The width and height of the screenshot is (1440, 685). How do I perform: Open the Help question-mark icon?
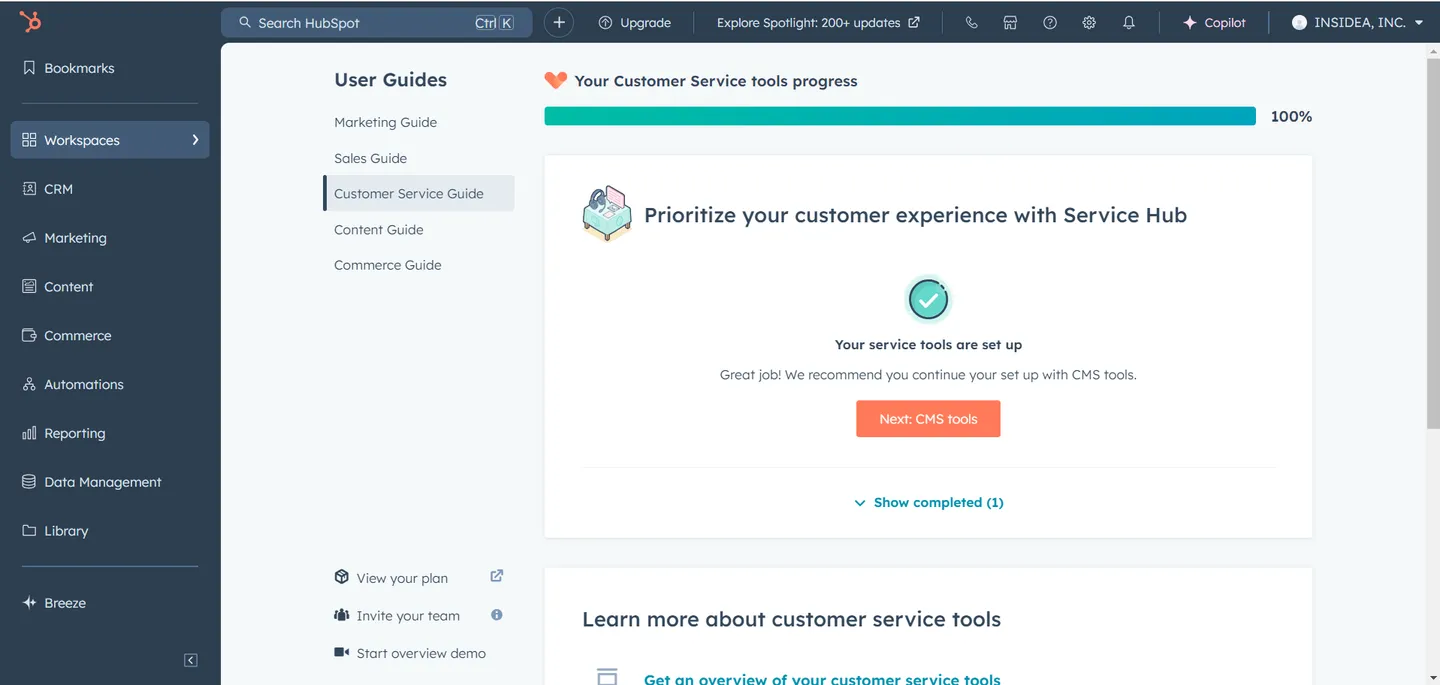[x=1050, y=22]
